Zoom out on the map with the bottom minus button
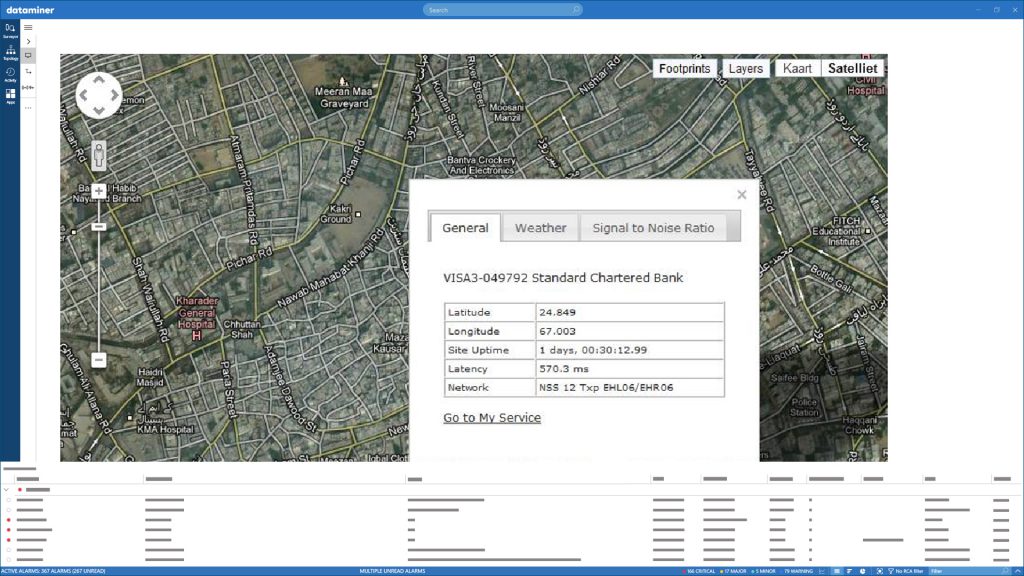 pos(99,360)
